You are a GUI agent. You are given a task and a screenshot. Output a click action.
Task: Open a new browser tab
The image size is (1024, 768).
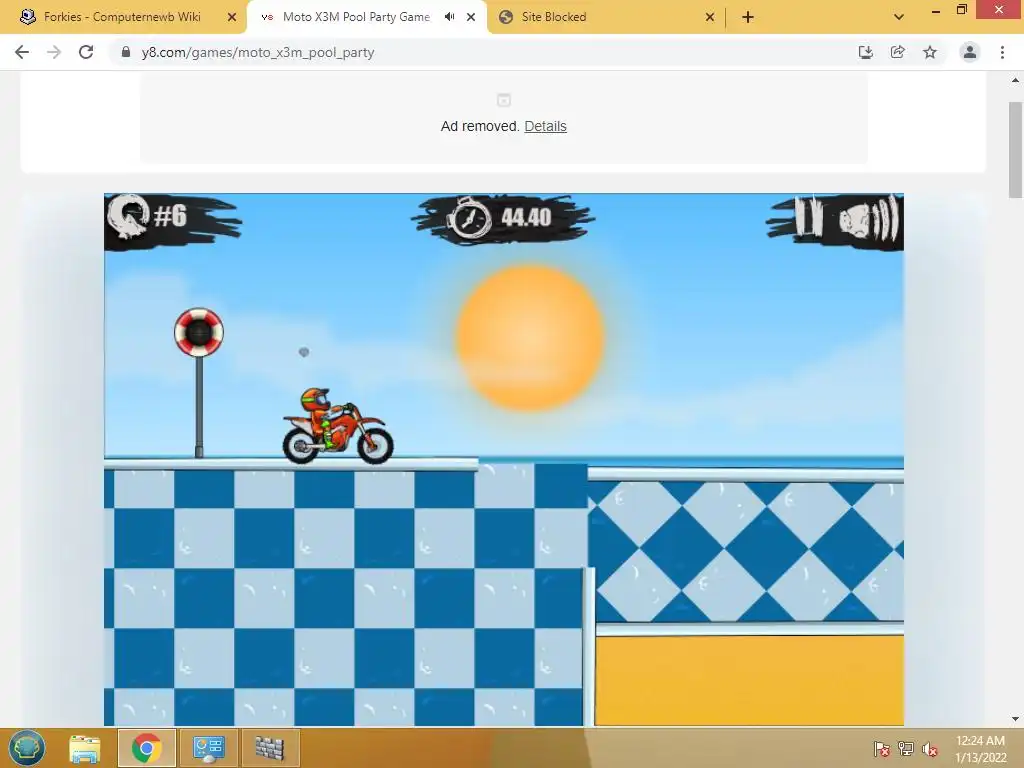click(748, 17)
